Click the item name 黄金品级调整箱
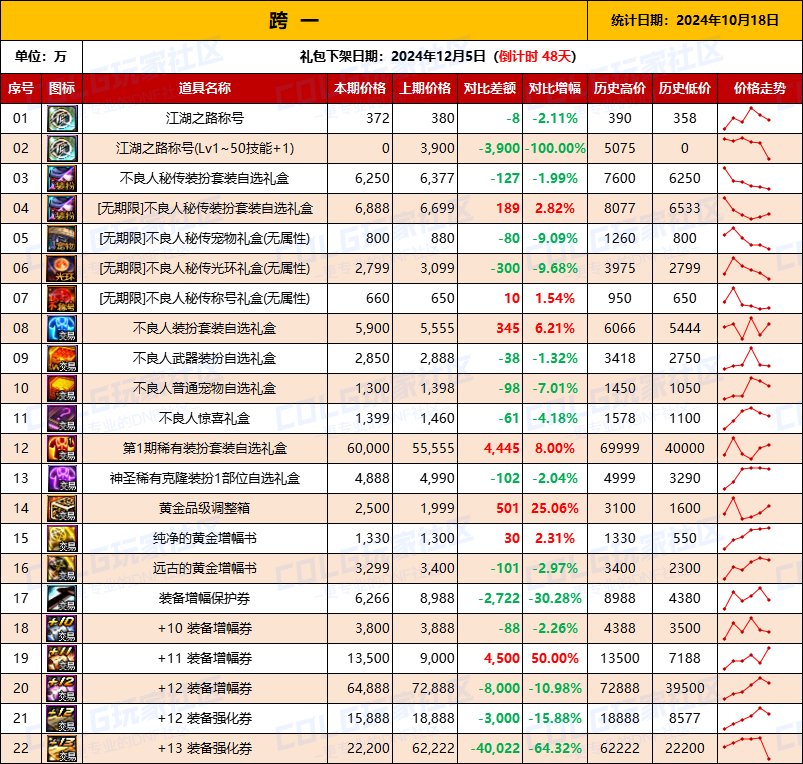The width and height of the screenshot is (803, 764). pyautogui.click(x=205, y=508)
